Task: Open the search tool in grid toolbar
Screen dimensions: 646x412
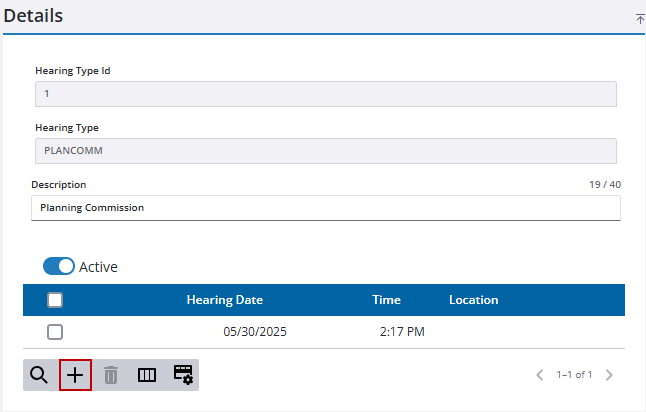Action: [39, 375]
